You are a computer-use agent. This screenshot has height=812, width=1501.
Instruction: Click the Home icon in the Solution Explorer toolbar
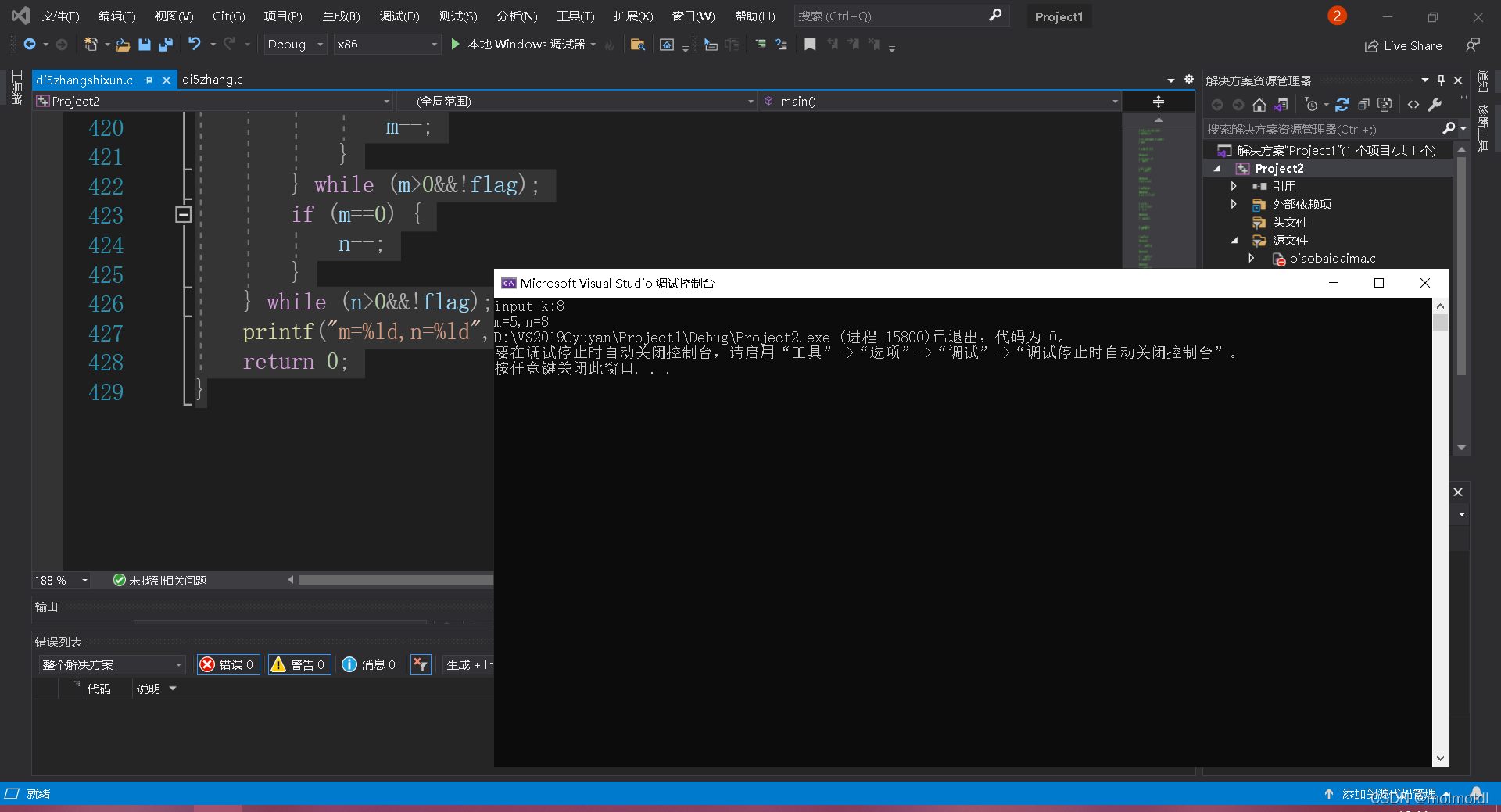coord(1259,105)
